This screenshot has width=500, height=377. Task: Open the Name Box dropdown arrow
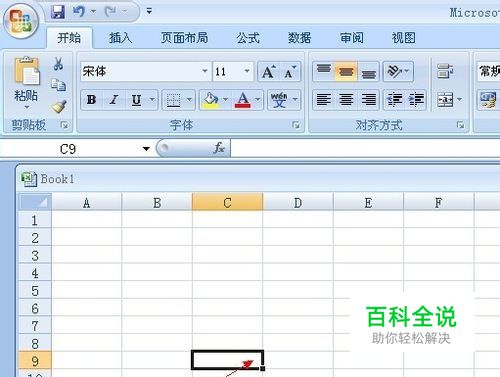coord(146,149)
